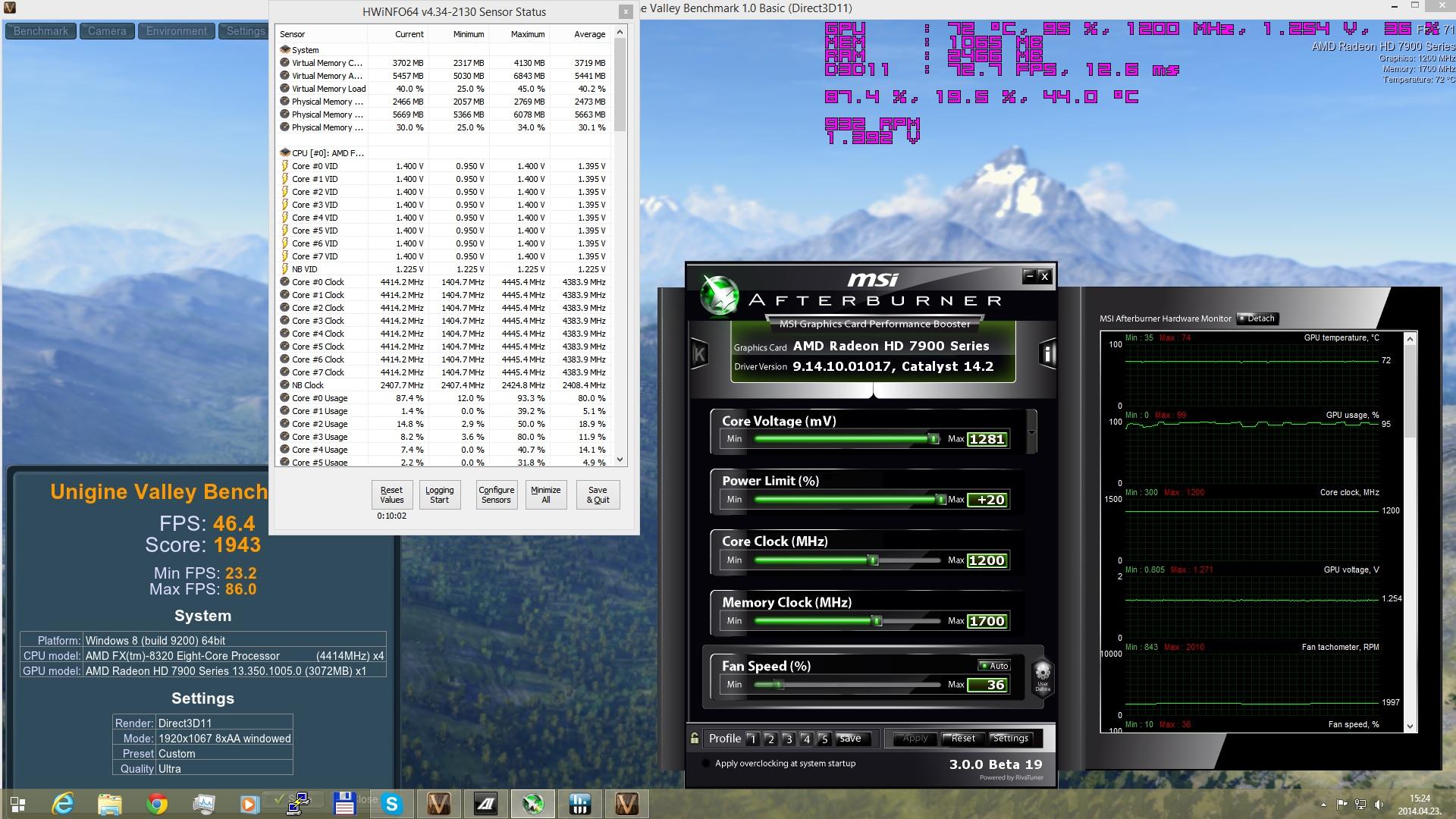Show hidden tray icons arrow
The height and width of the screenshot is (819, 1456).
1324,805
